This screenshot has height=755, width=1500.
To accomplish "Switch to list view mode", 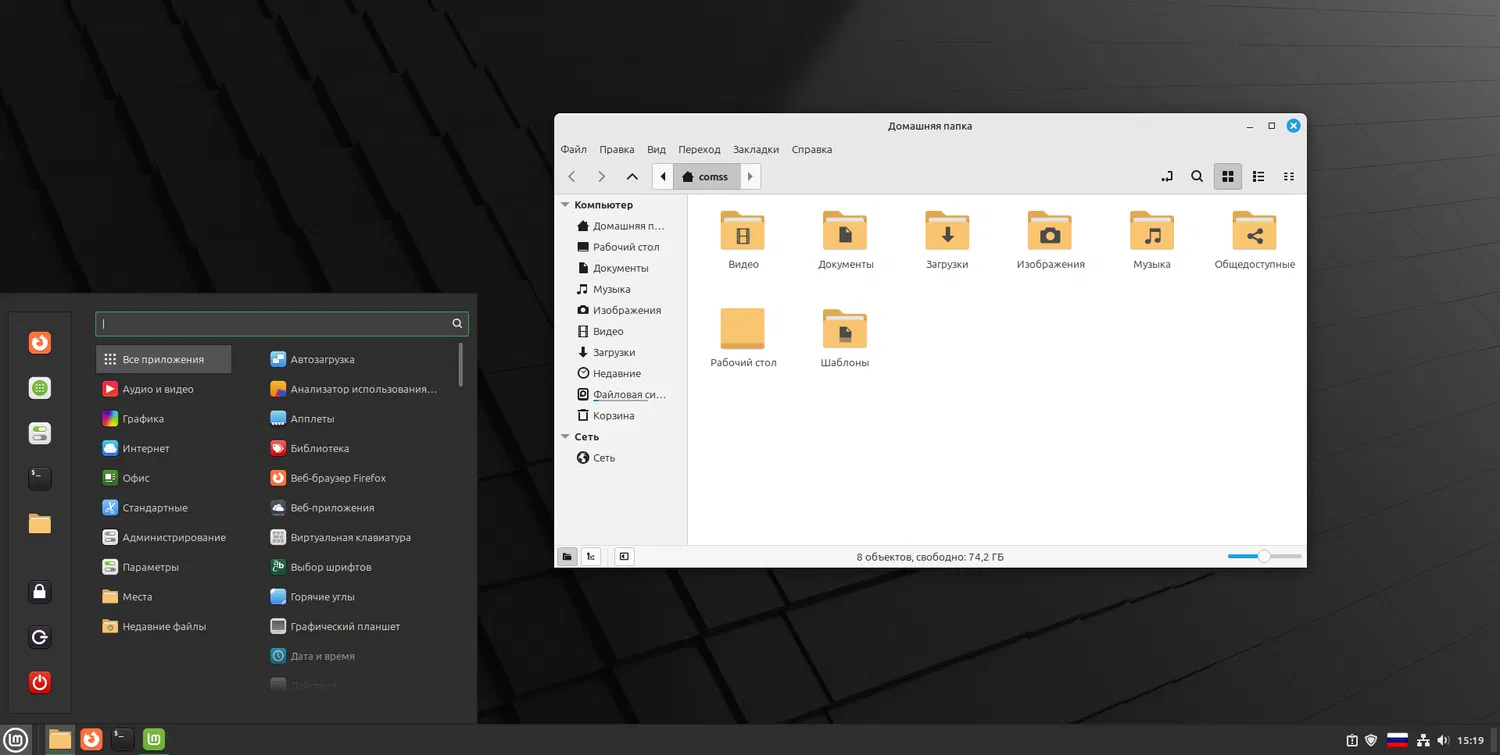I will [1258, 177].
